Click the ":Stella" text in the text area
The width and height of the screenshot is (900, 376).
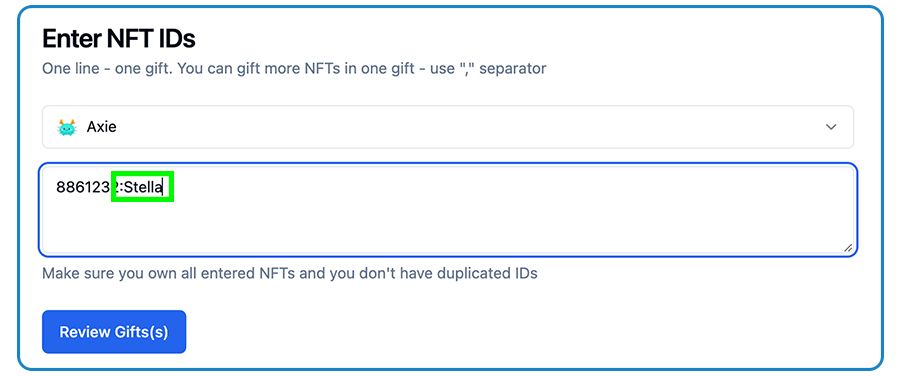point(141,187)
